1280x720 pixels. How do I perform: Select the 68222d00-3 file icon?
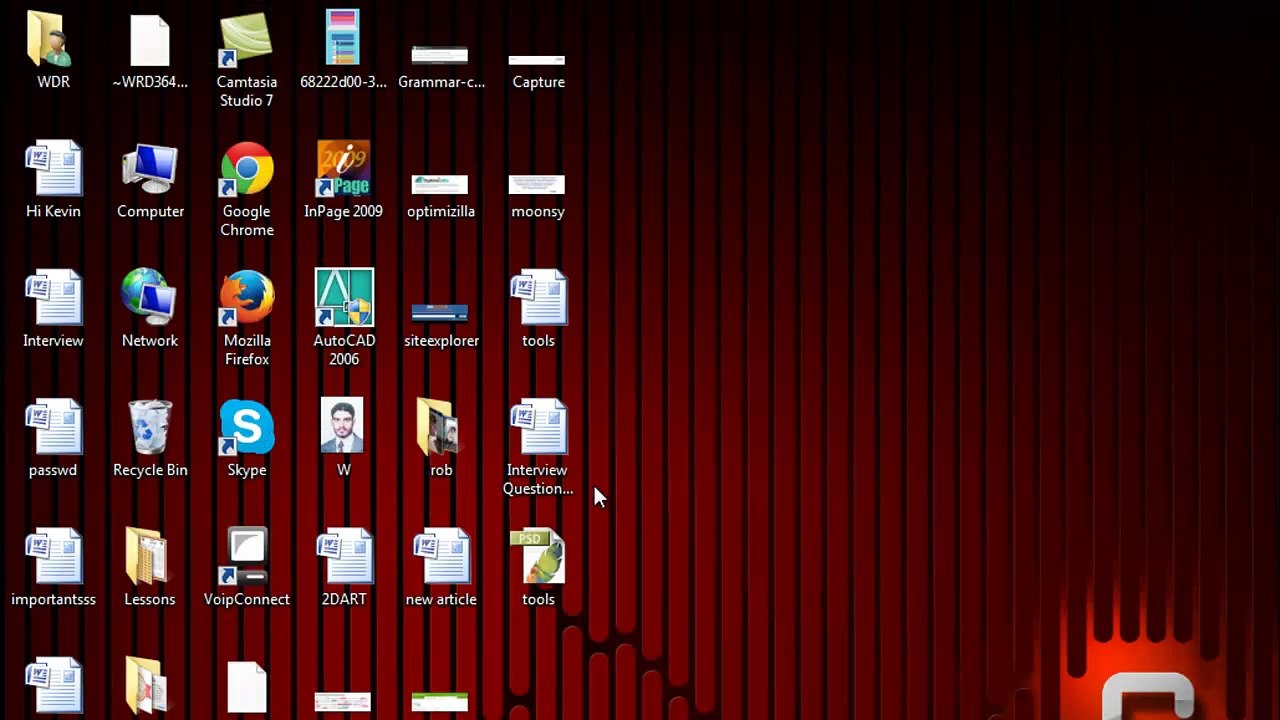point(343,38)
